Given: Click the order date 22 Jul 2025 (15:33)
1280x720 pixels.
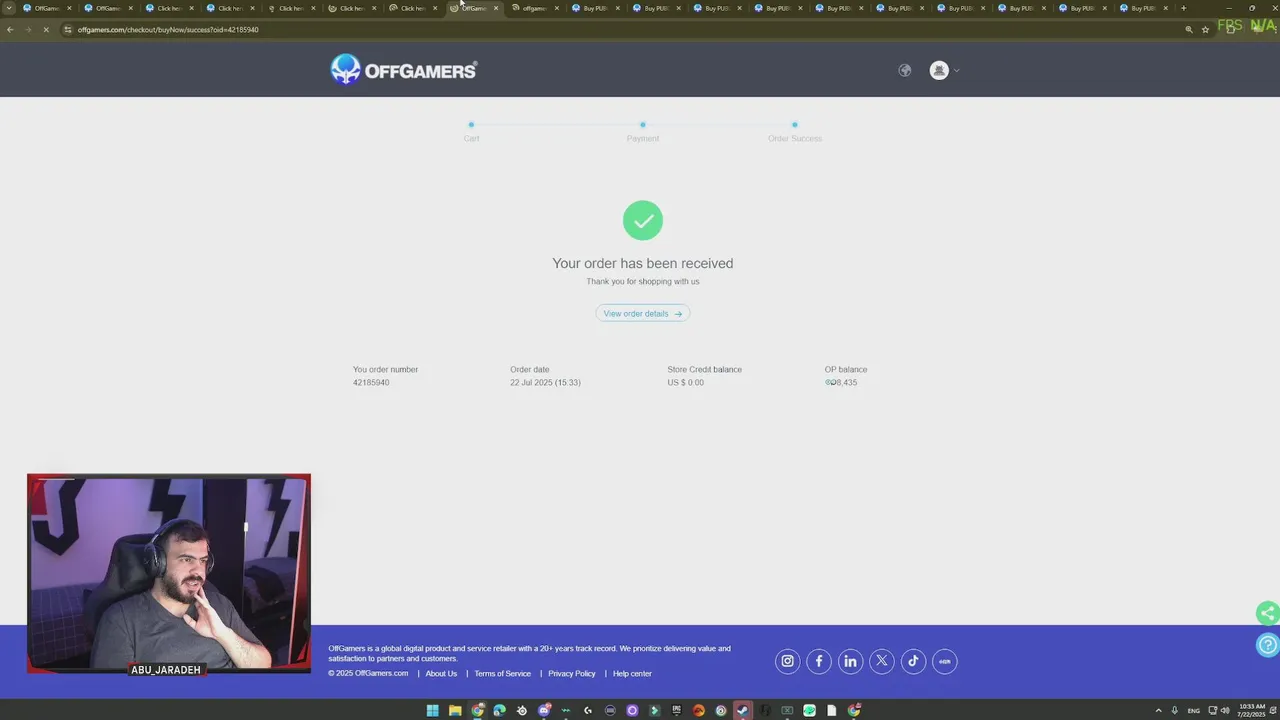Looking at the screenshot, I should (x=545, y=382).
